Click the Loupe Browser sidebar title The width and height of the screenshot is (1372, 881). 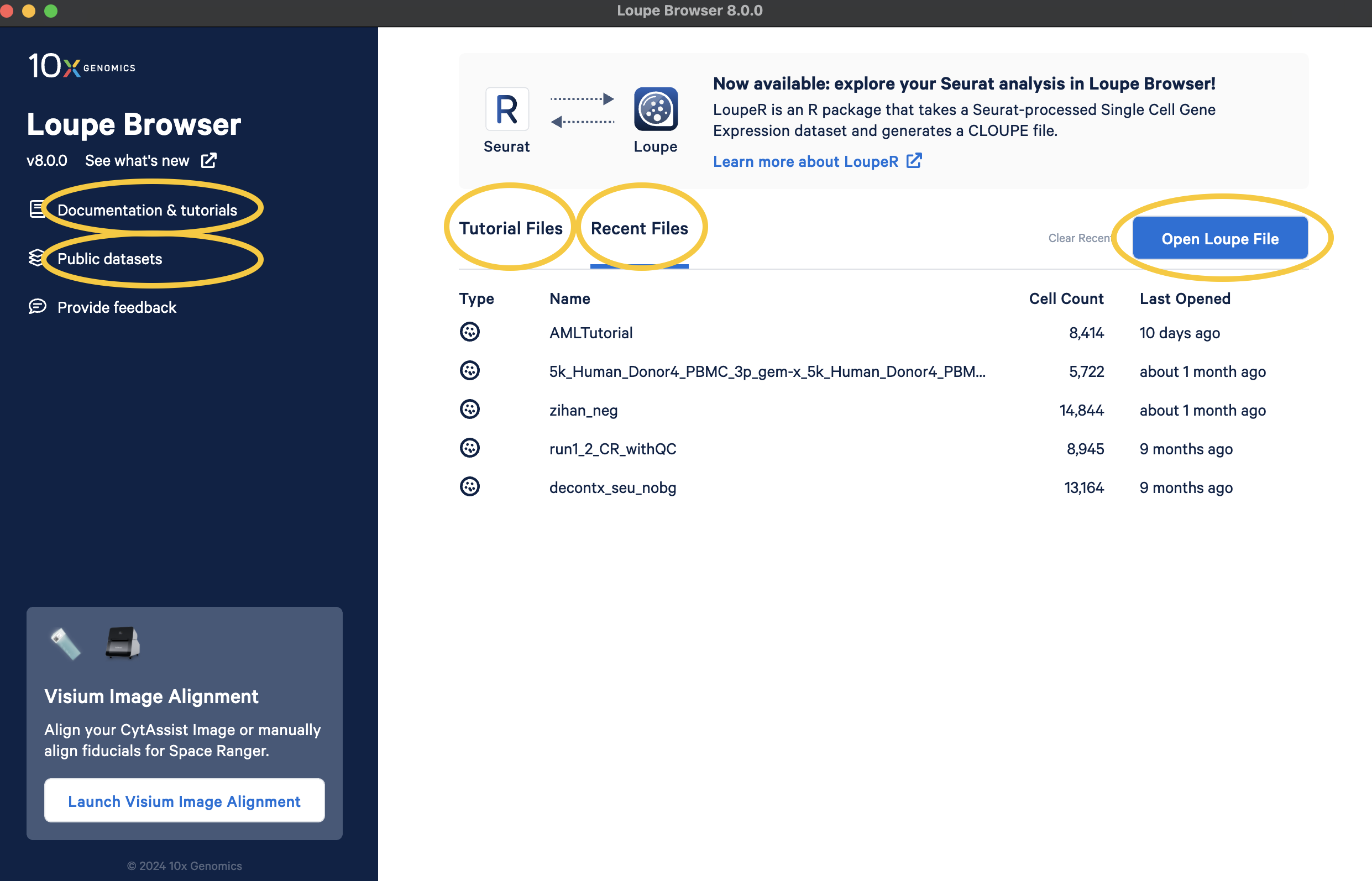pyautogui.click(x=134, y=124)
